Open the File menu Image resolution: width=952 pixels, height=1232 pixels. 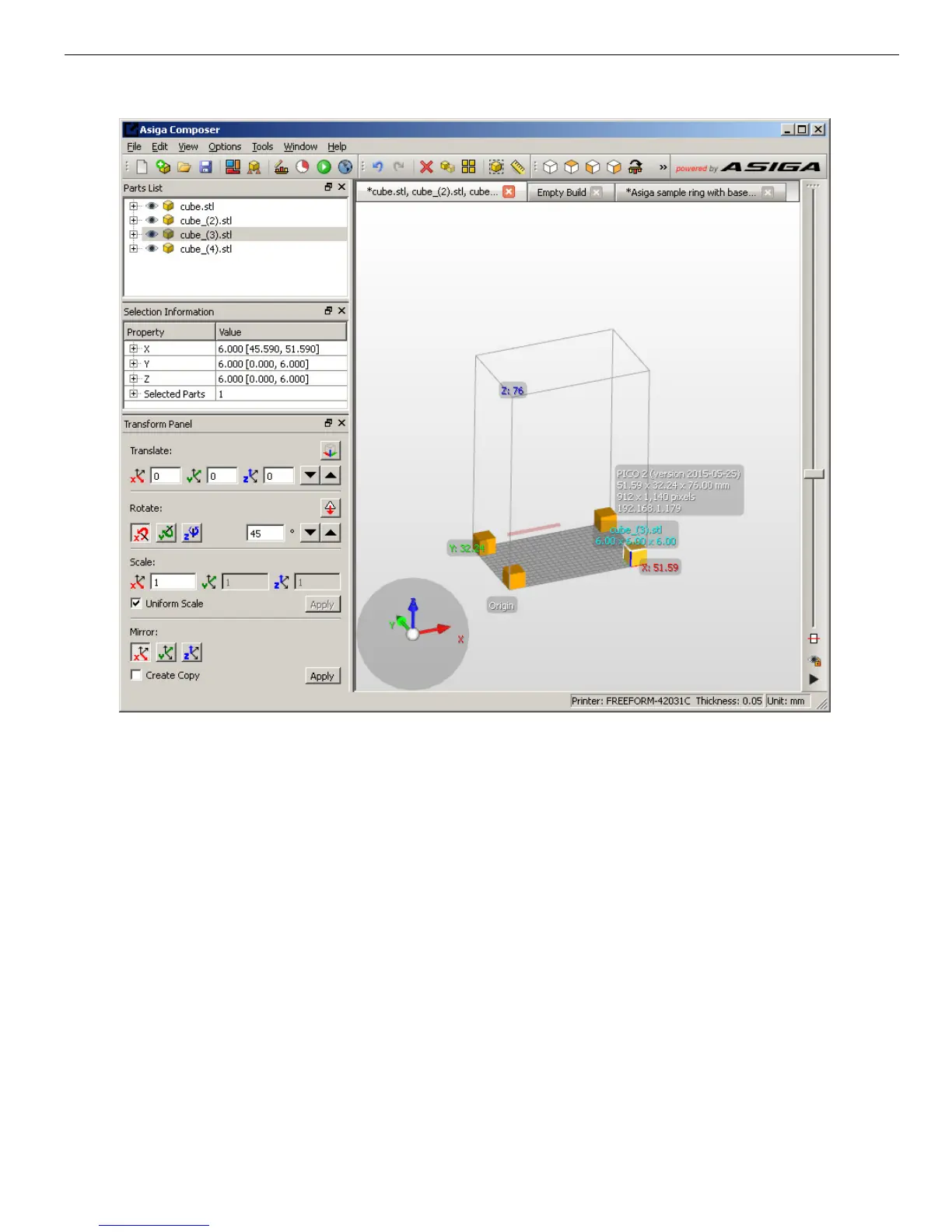pyautogui.click(x=134, y=146)
